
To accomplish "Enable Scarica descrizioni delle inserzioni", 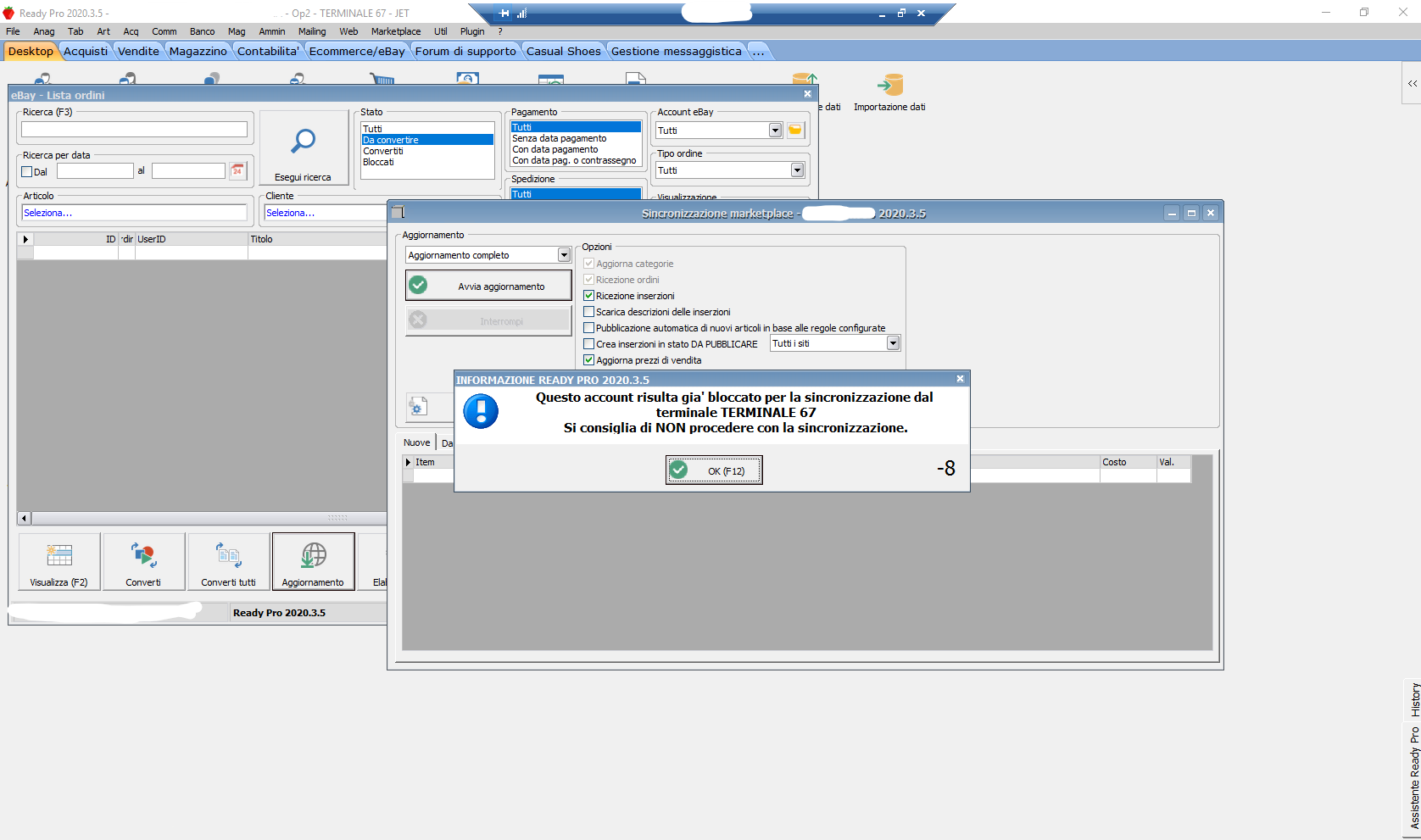I will (x=588, y=312).
